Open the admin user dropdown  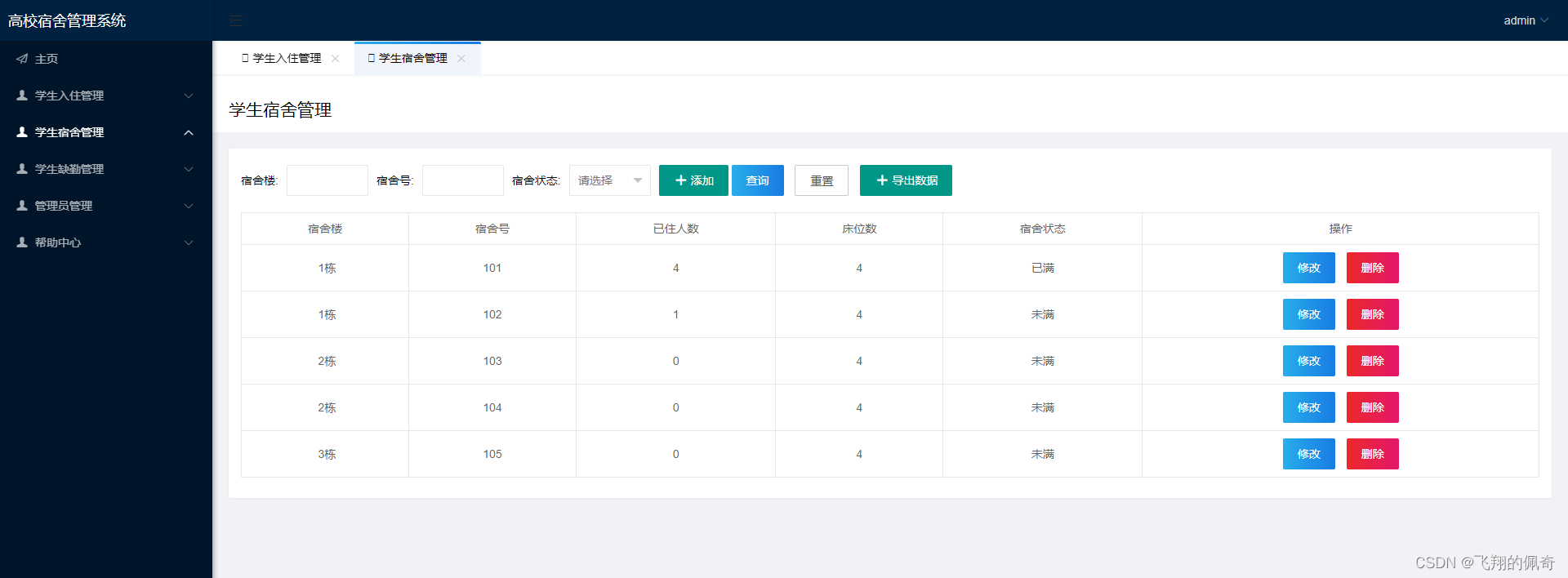click(1526, 20)
